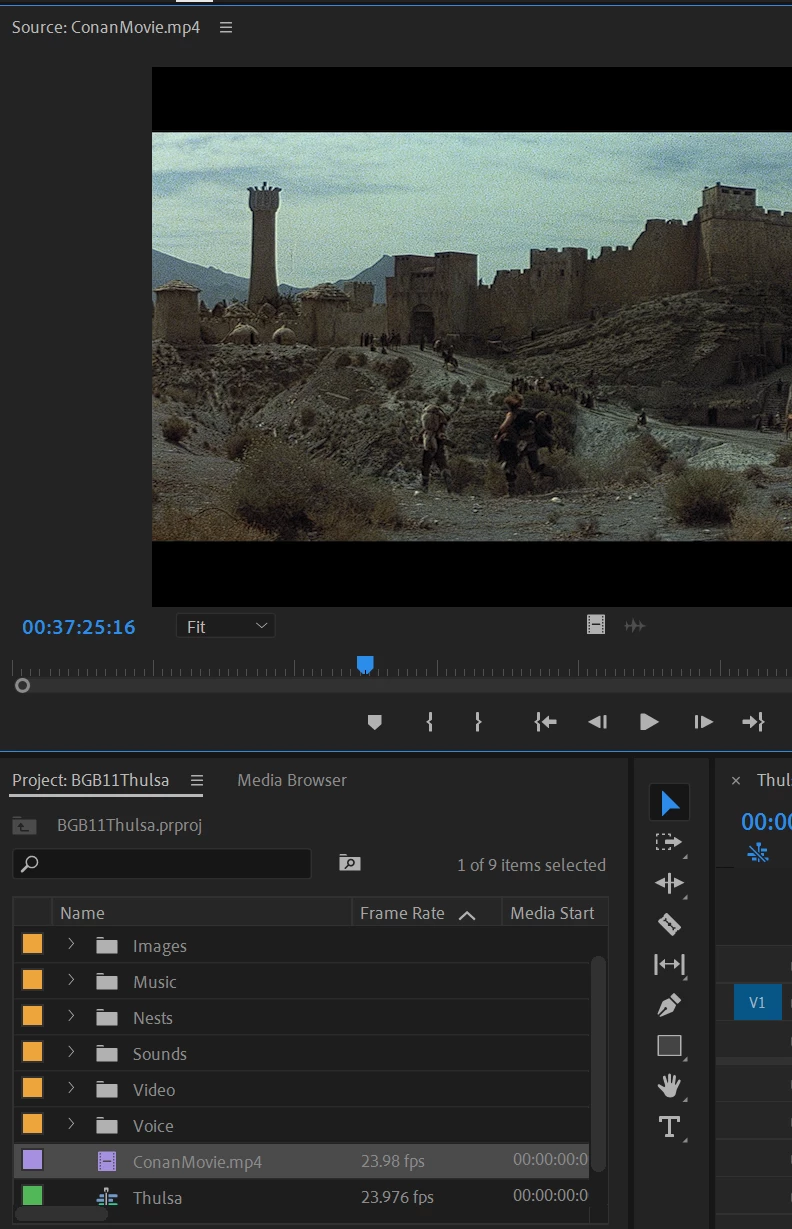This screenshot has height=1229, width=792.
Task: Click the Frame Rate column header
Action: (402, 913)
